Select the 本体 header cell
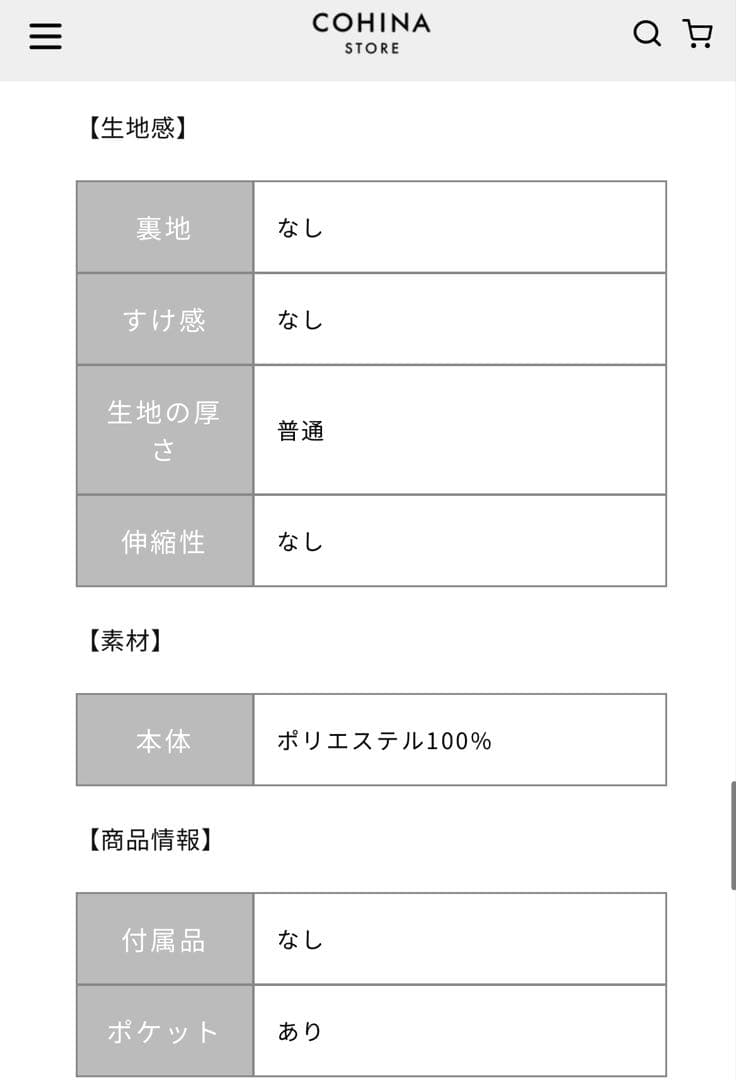736x1080 pixels. (163, 740)
